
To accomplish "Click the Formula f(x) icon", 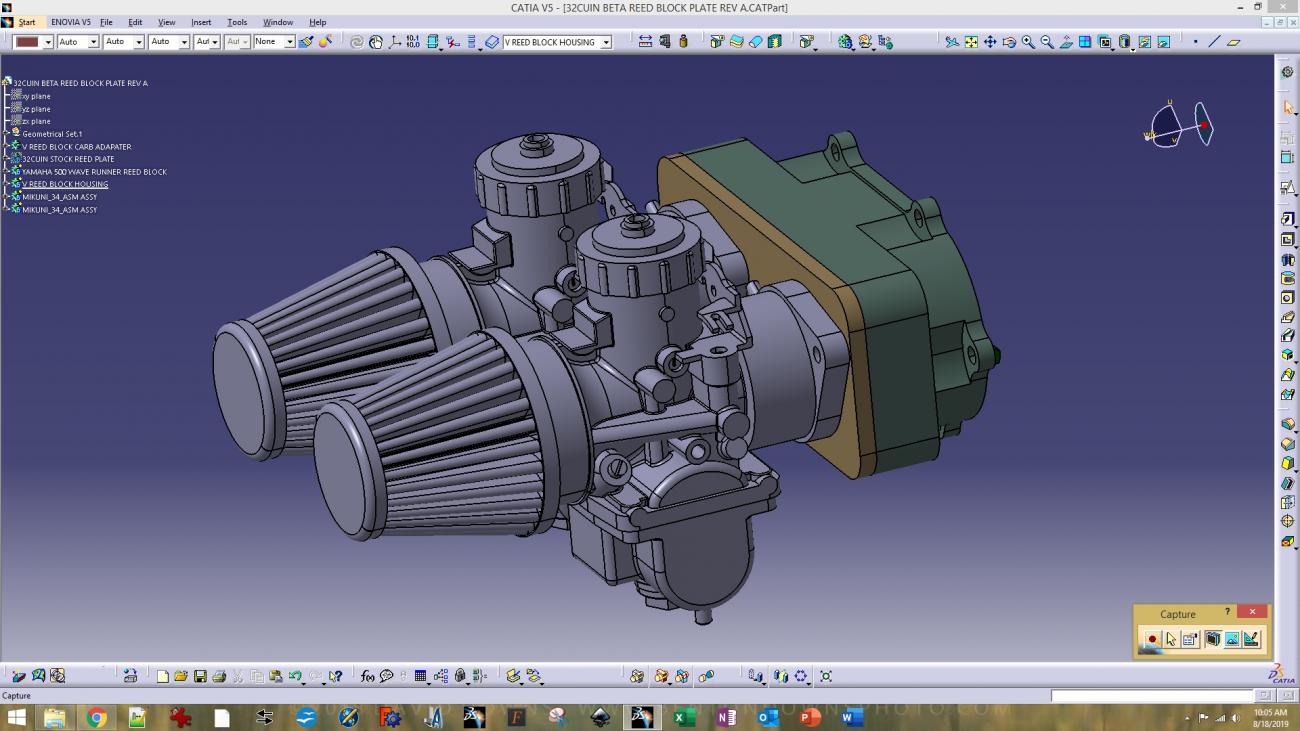I will [x=367, y=676].
